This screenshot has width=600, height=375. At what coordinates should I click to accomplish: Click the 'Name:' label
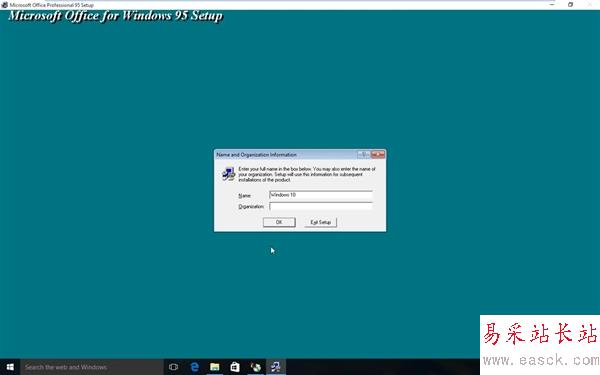pos(245,196)
